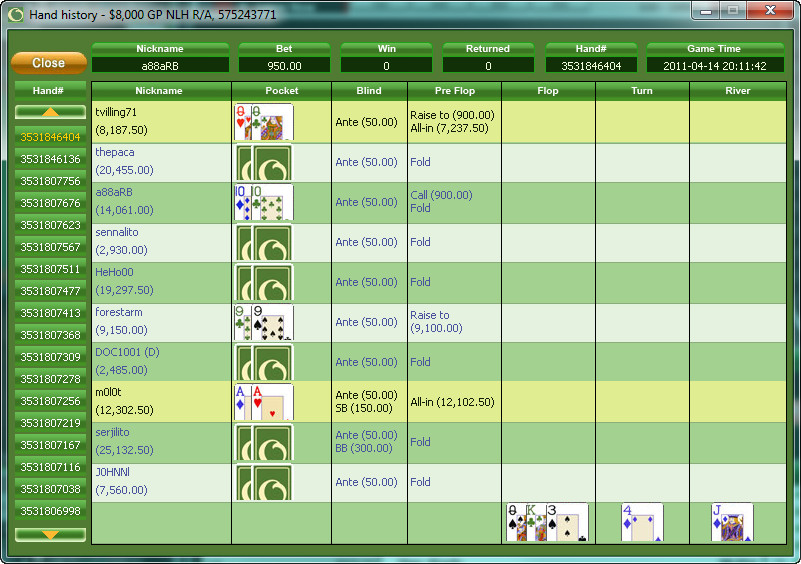Click the jack of diamonds river card

732,522
